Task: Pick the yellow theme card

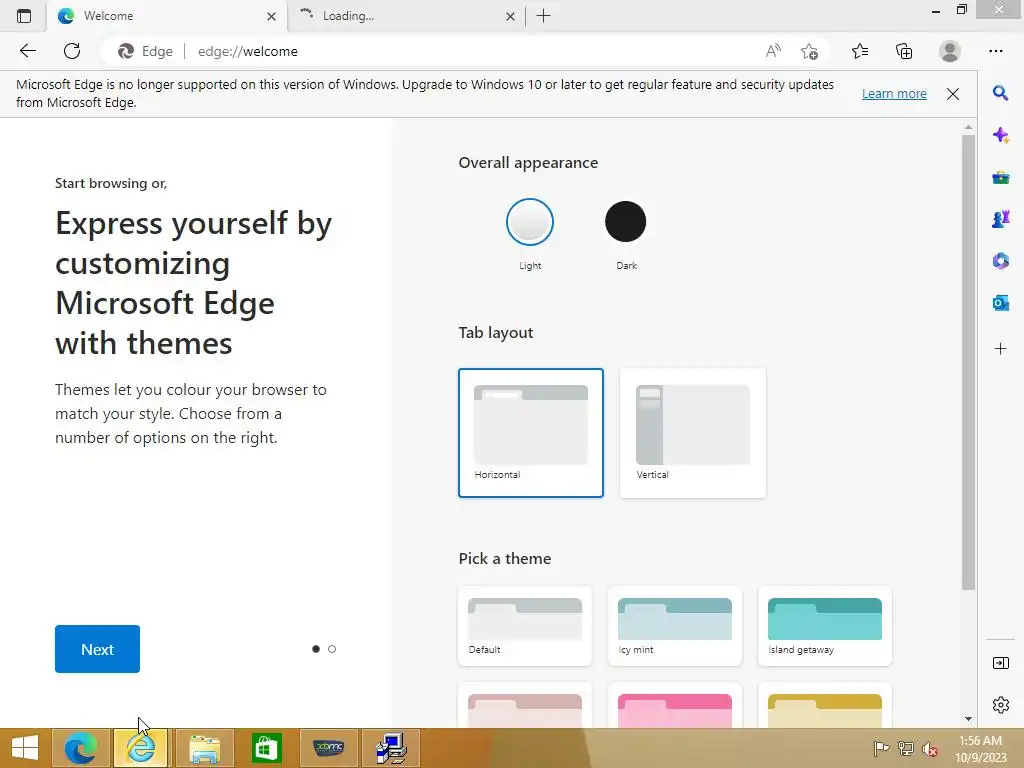Action: coord(825,707)
